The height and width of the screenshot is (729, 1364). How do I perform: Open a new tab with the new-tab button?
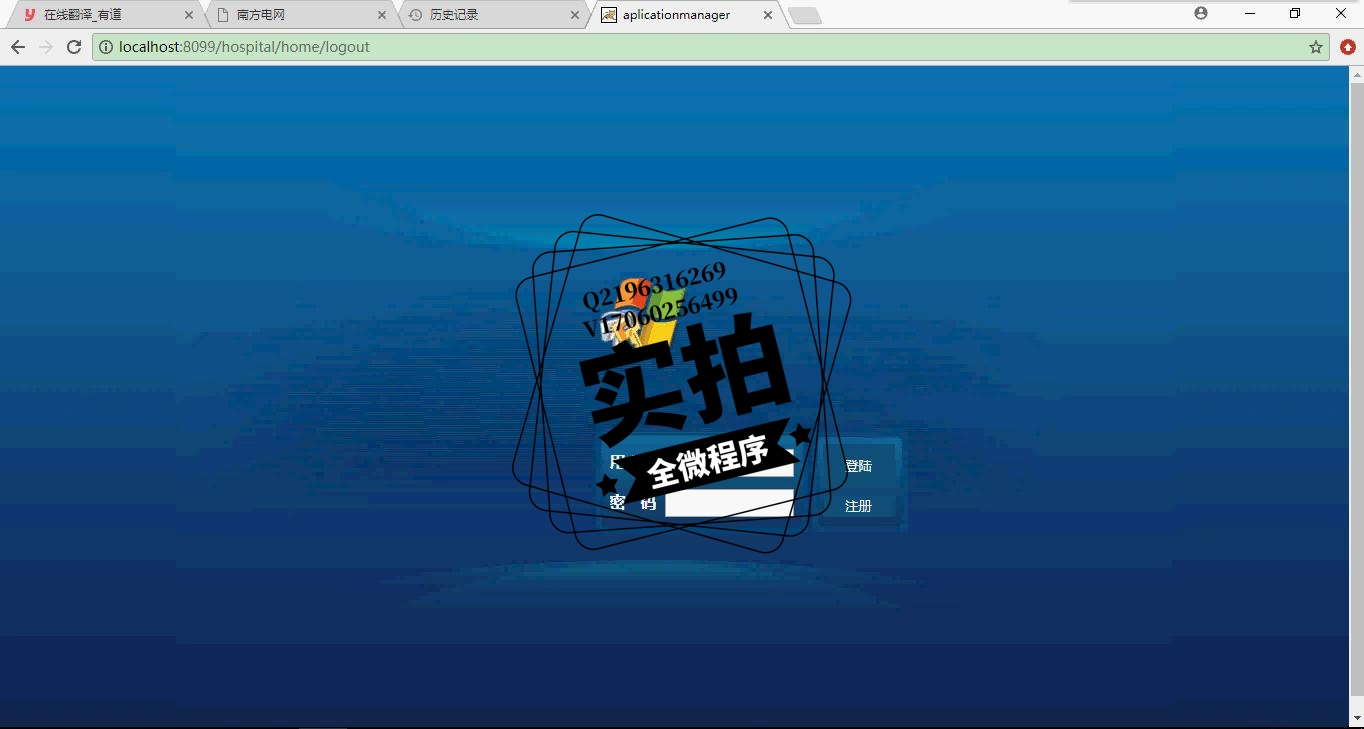(805, 16)
